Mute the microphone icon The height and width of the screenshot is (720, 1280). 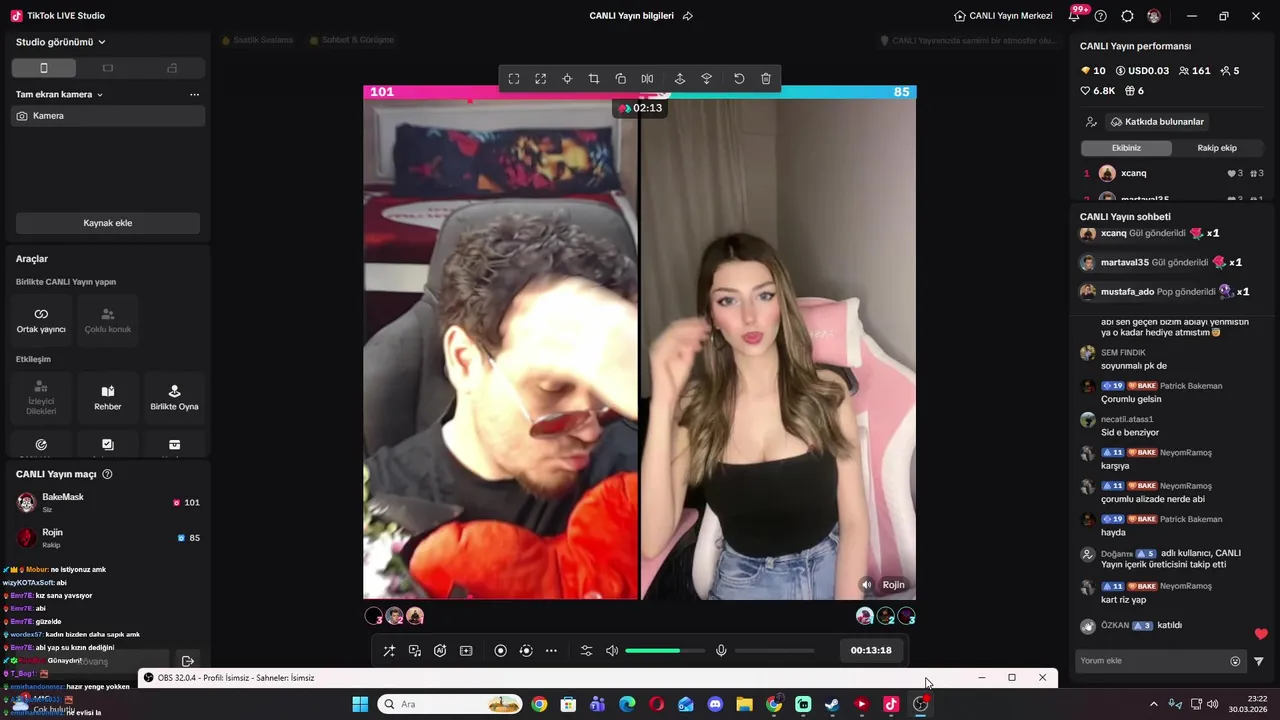pyautogui.click(x=721, y=651)
